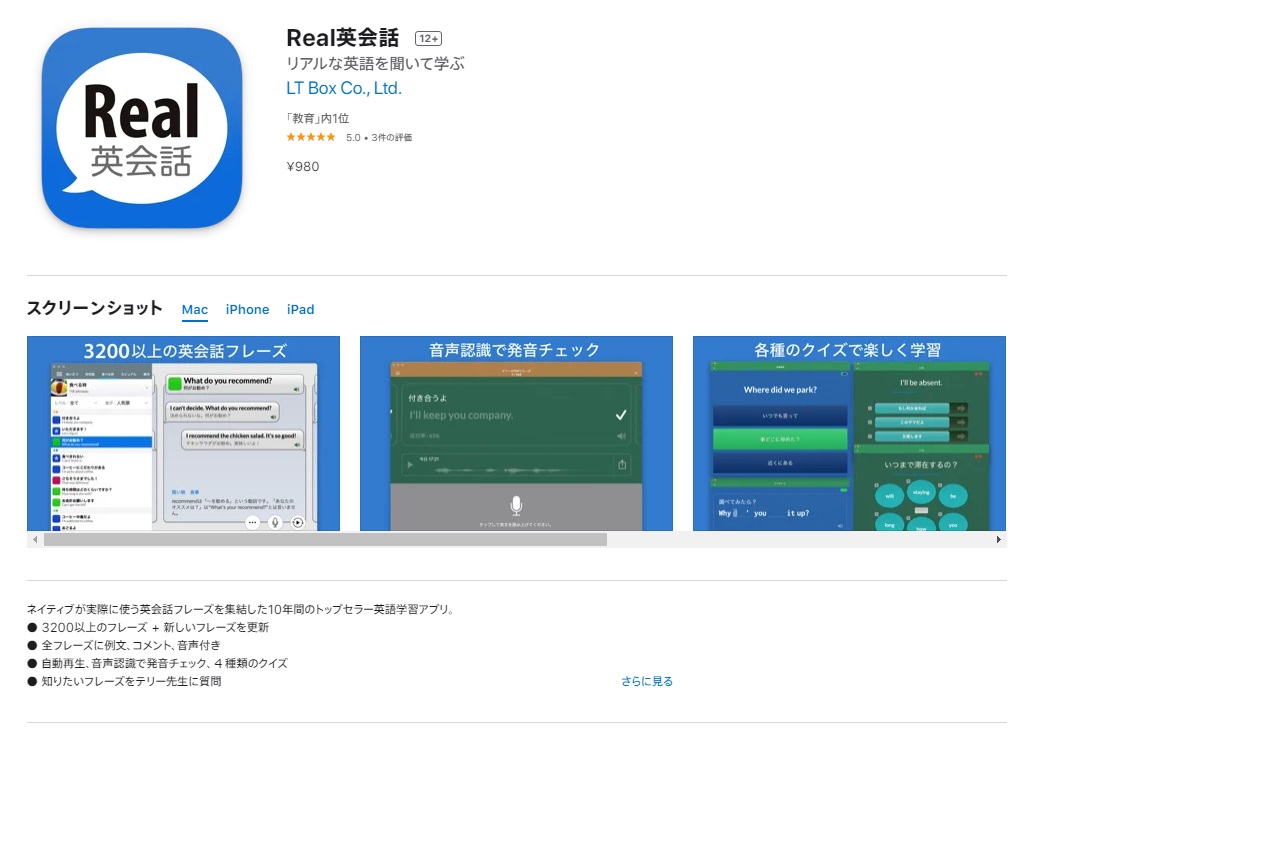The height and width of the screenshot is (845, 1278).
Task: Open the 各種のクイズで楽しく学習 screenshot
Action: (x=849, y=433)
